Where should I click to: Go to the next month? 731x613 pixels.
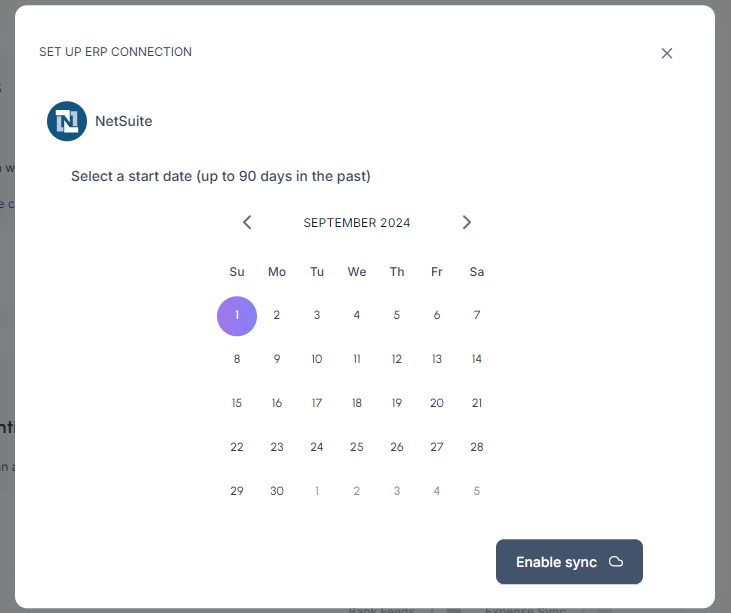click(x=466, y=223)
